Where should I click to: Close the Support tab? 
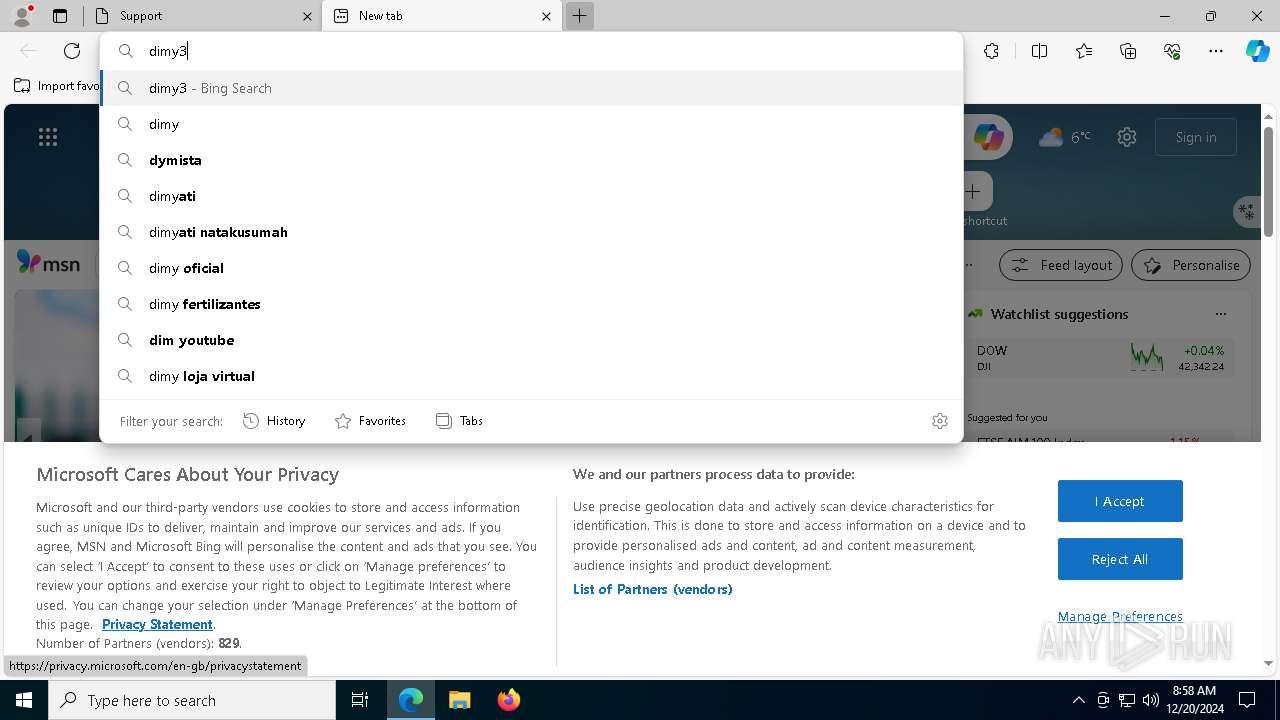[x=307, y=16]
